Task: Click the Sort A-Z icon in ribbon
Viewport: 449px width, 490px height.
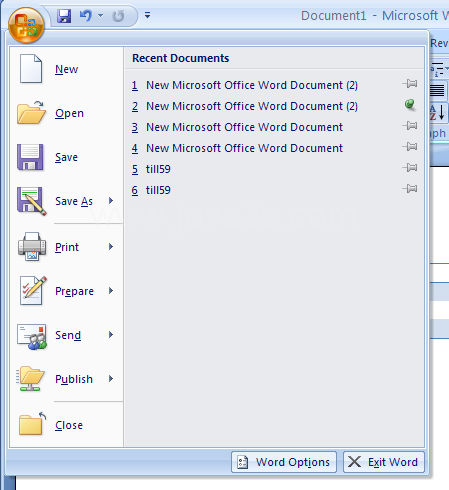Action: (437, 112)
